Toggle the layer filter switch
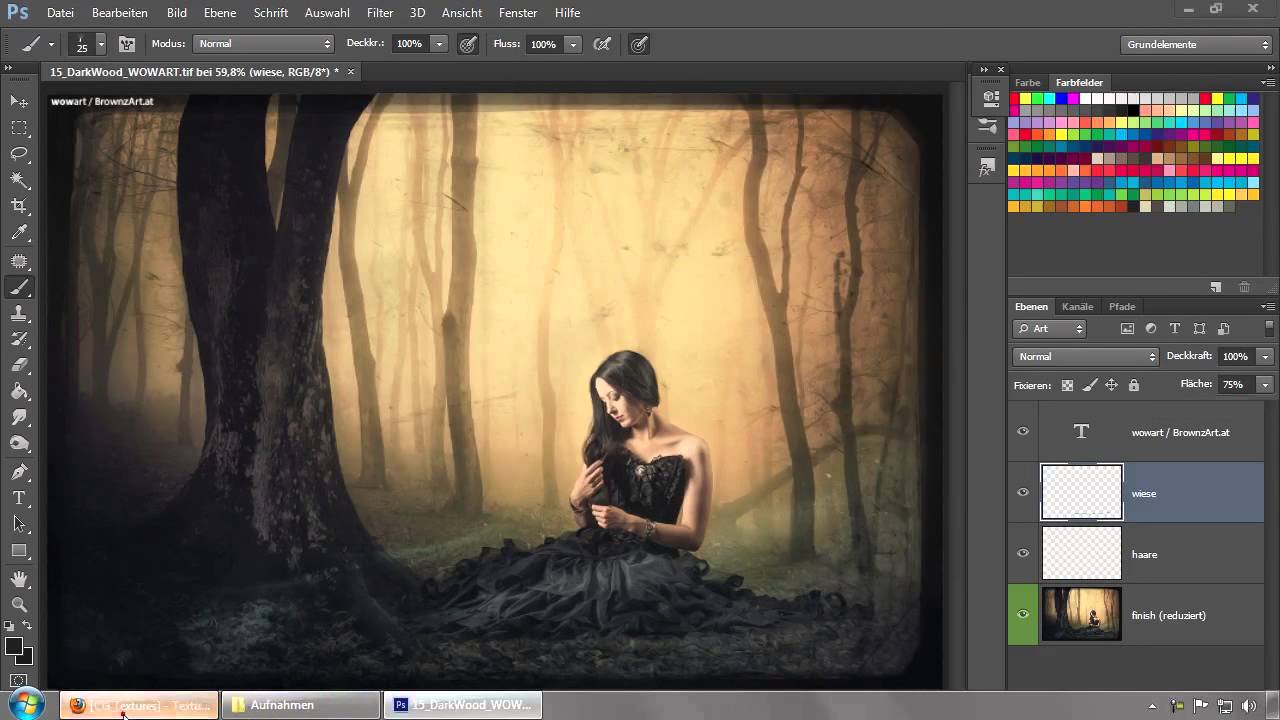 pos(1270,328)
